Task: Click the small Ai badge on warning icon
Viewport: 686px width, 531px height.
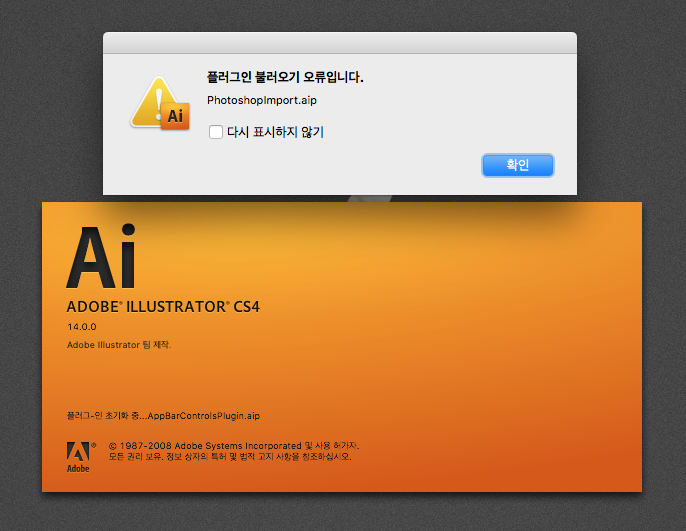Action: point(176,117)
